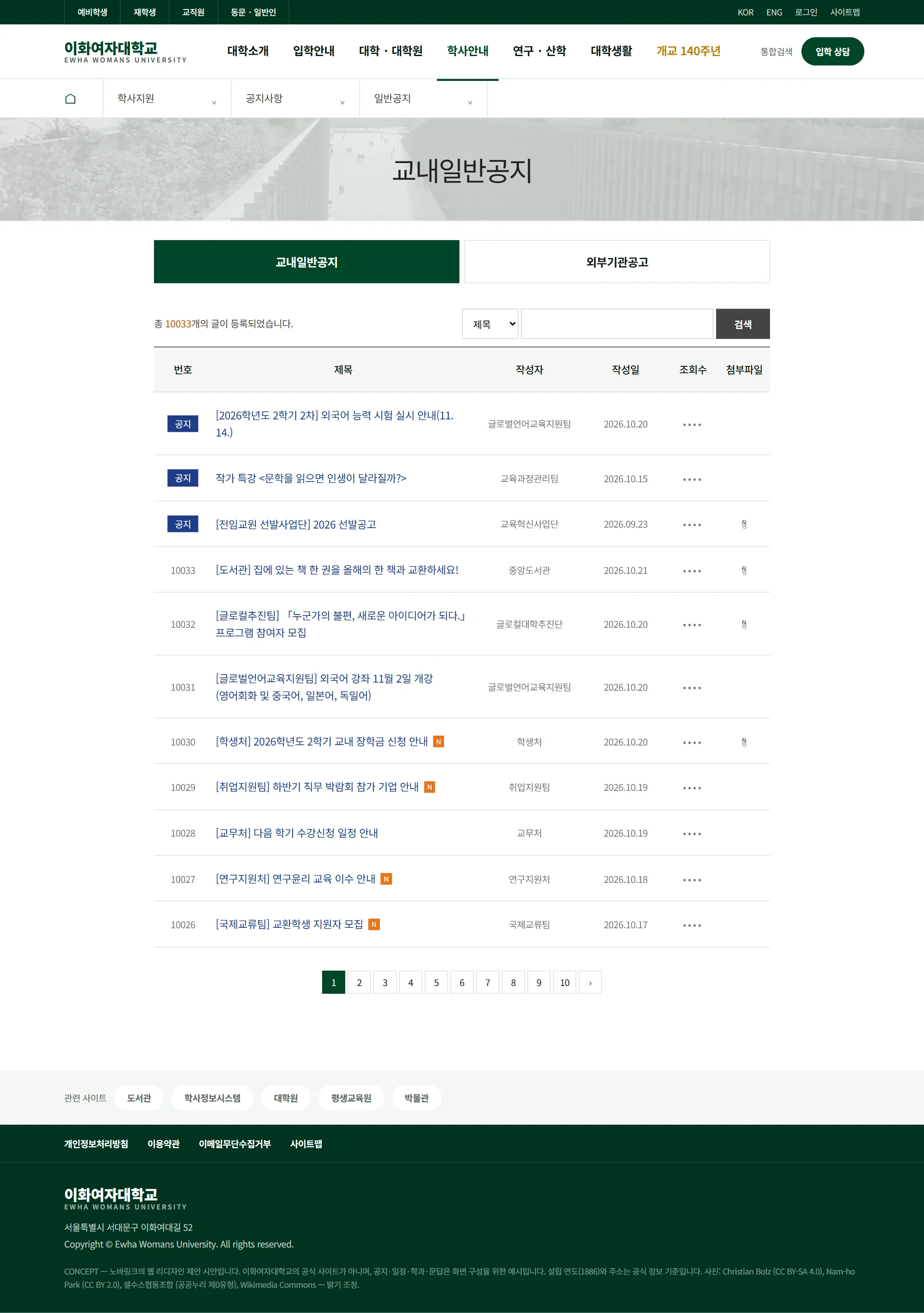Viewport: 924px width, 1313px height.
Task: Open attachment icon for 학생처 장학금 post
Action: click(744, 742)
